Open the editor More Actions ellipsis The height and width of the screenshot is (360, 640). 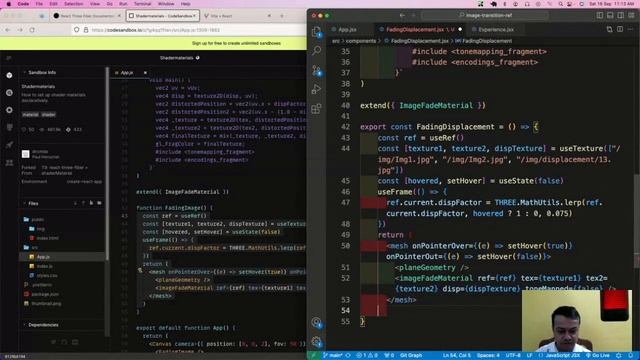point(631,29)
